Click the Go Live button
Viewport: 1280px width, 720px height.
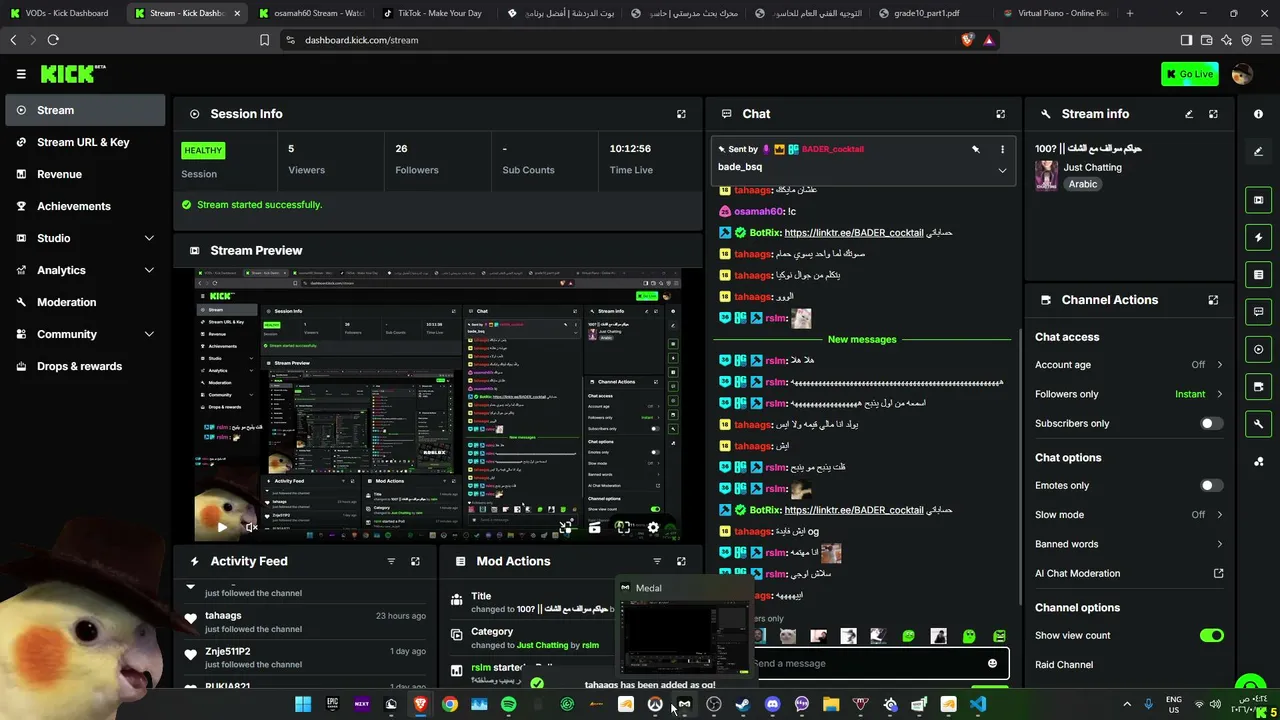point(1190,74)
